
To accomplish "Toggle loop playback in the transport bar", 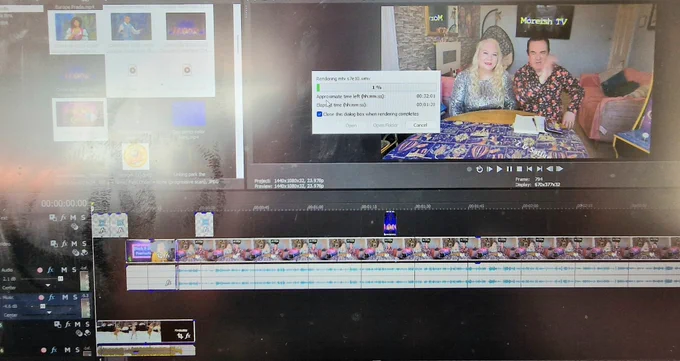I will 479,169.
